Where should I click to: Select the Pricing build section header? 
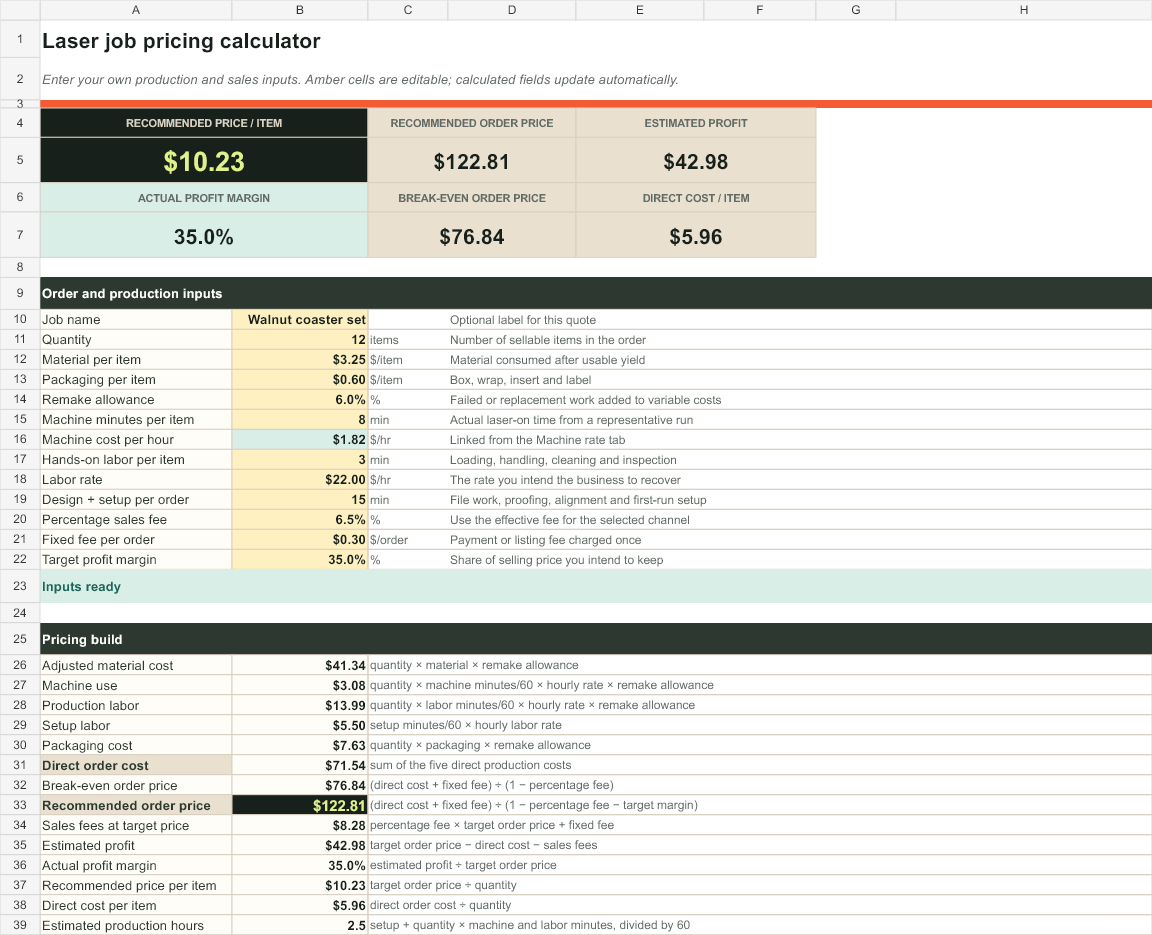596,639
